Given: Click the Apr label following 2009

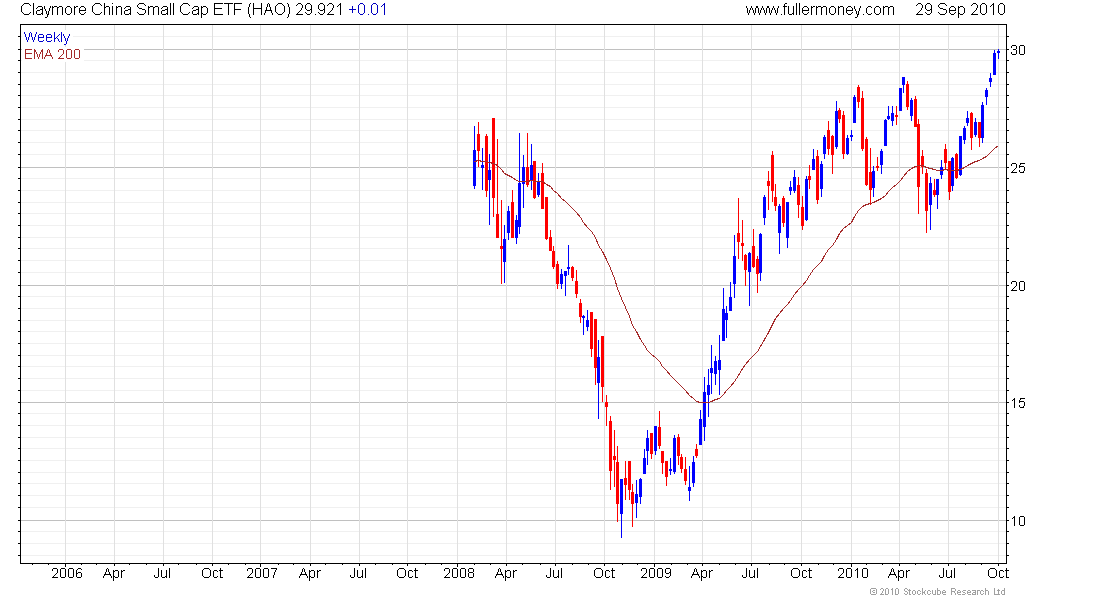Looking at the screenshot, I should point(702,573).
